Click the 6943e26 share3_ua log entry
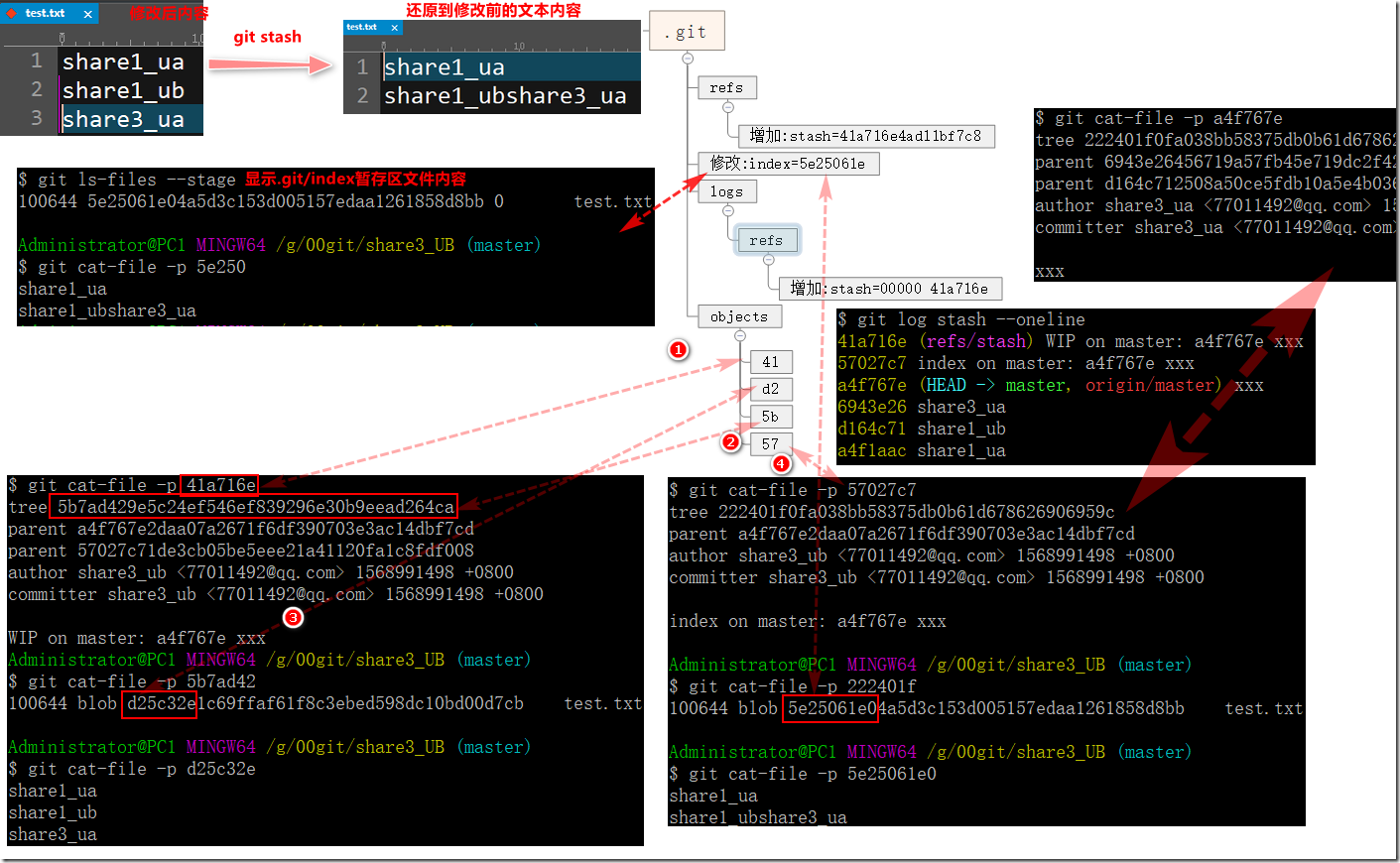The image size is (1400, 863). [x=922, y=407]
